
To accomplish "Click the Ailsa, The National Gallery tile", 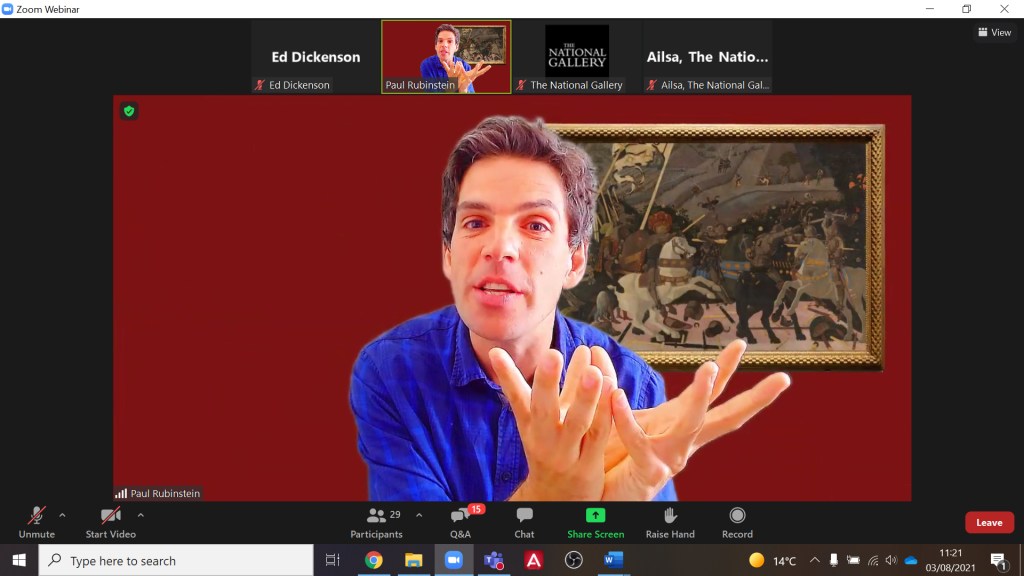I will [707, 57].
